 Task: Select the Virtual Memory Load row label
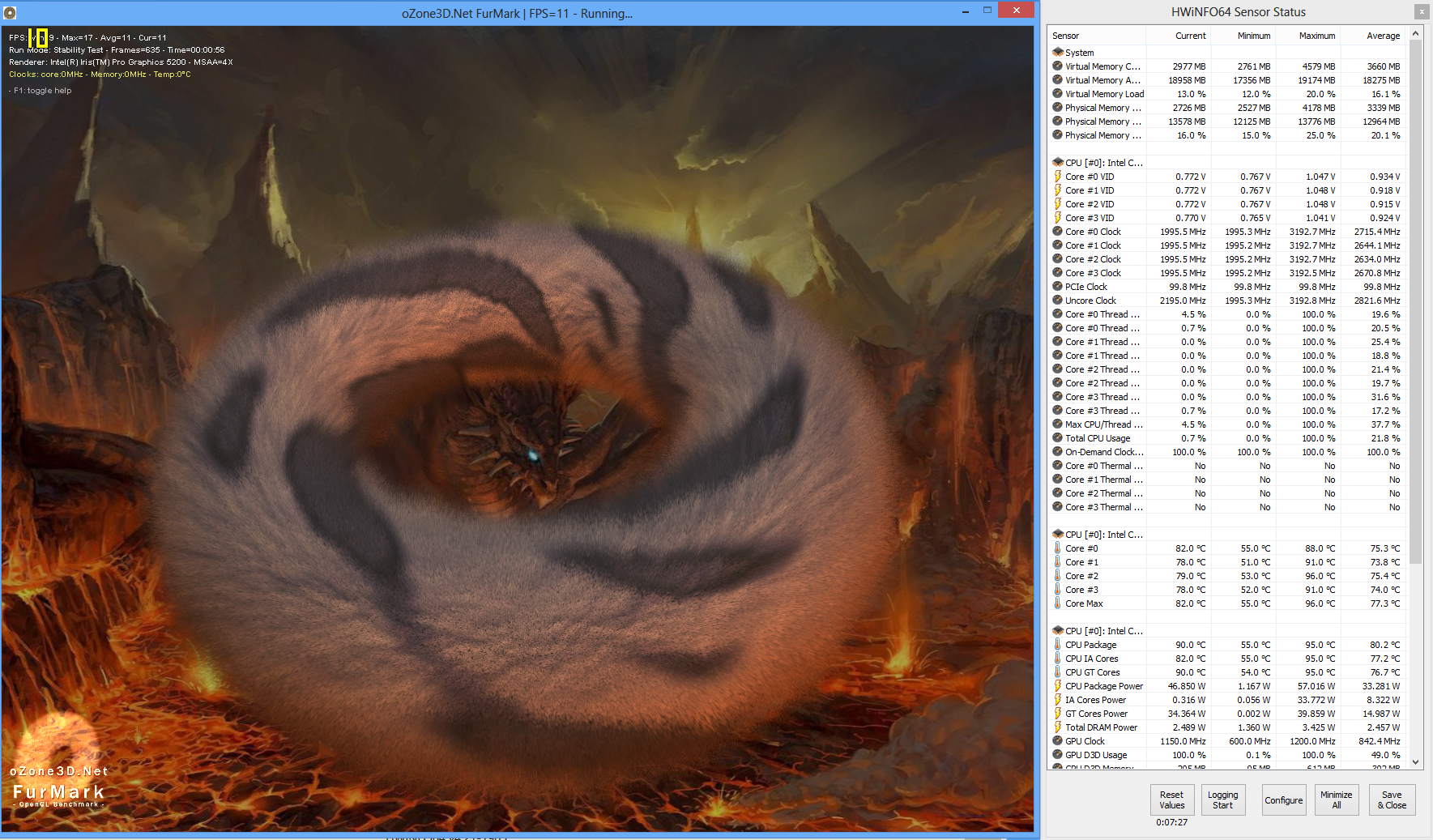click(x=1104, y=94)
